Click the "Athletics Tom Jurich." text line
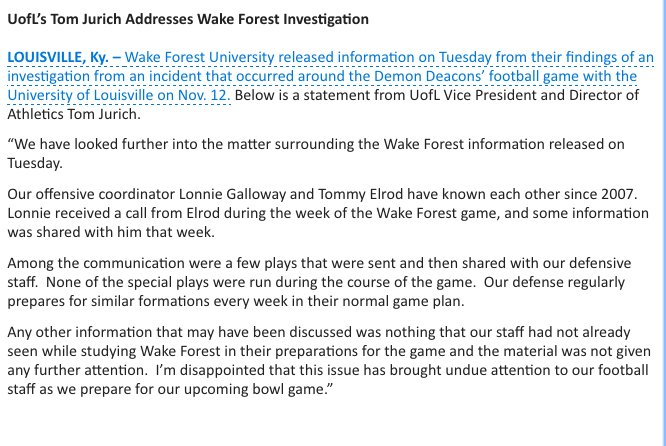 tap(73, 114)
